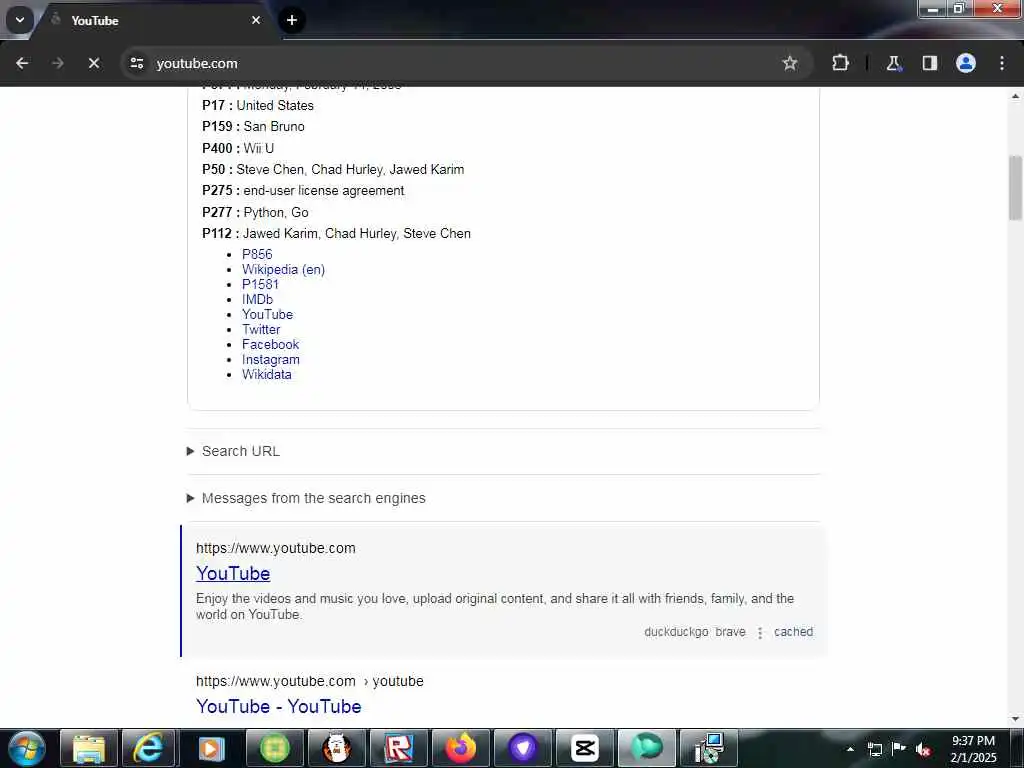Viewport: 1024px width, 768px height.
Task: Open the P856 link
Action: (x=257, y=254)
